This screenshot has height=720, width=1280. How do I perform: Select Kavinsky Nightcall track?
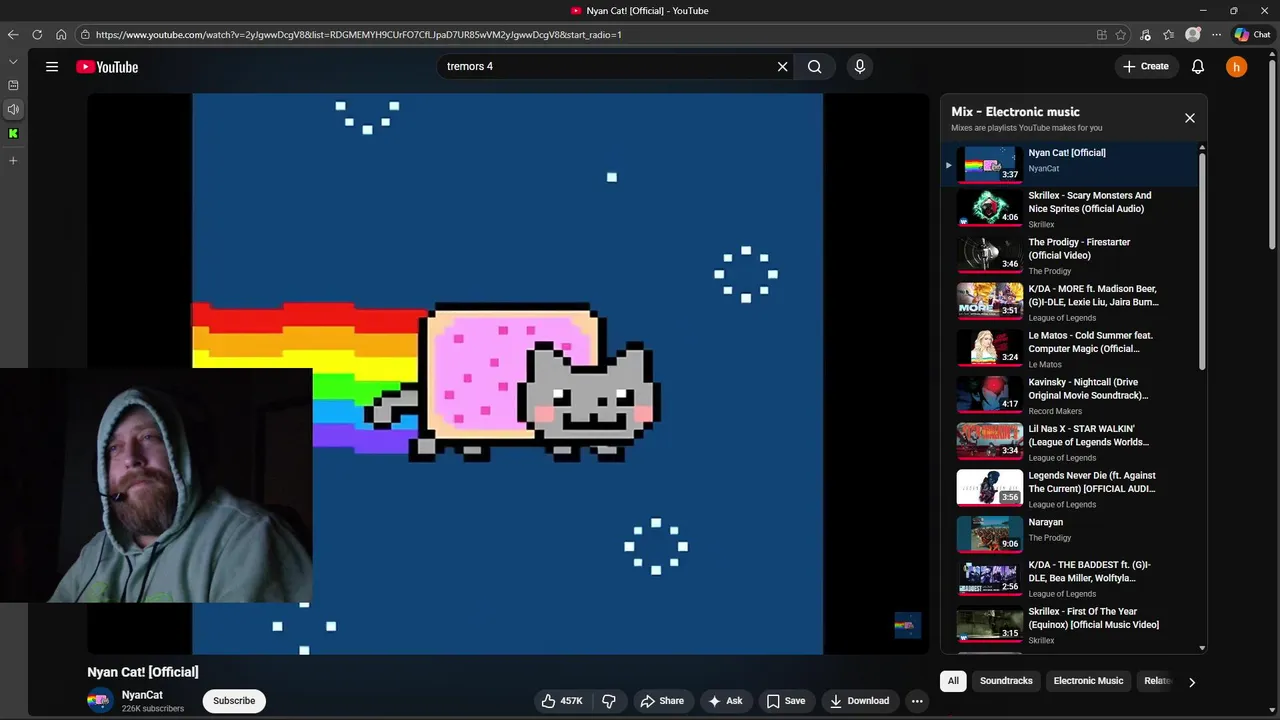click(x=1070, y=396)
